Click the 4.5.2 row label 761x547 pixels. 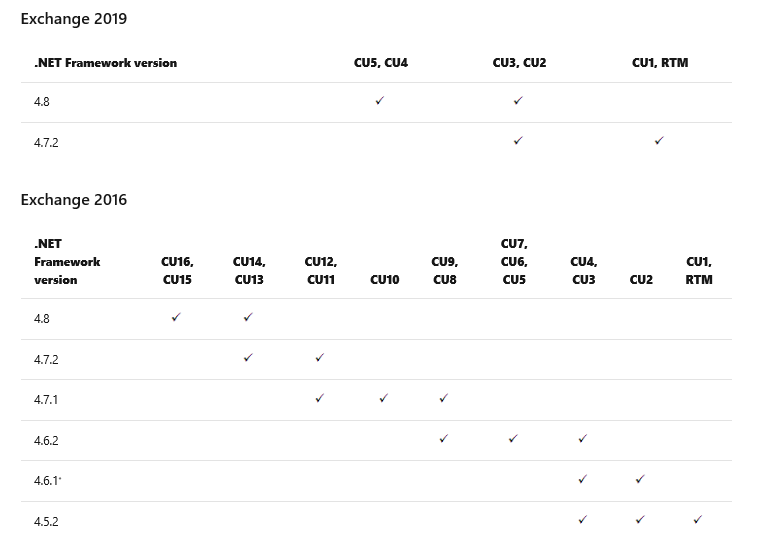click(46, 521)
